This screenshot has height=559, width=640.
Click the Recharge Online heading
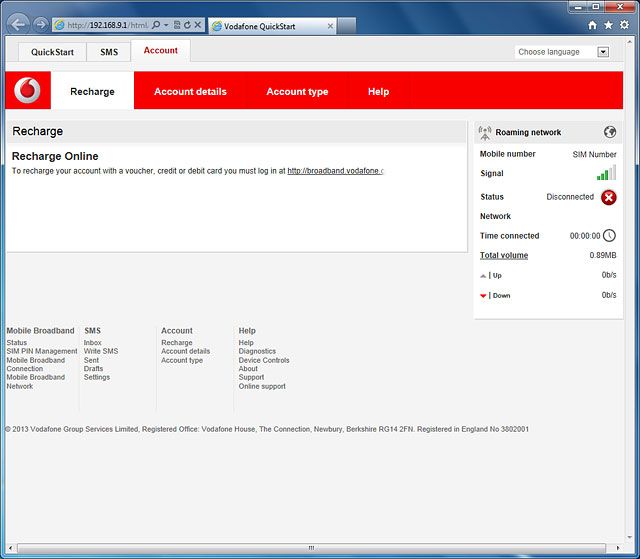coord(55,156)
